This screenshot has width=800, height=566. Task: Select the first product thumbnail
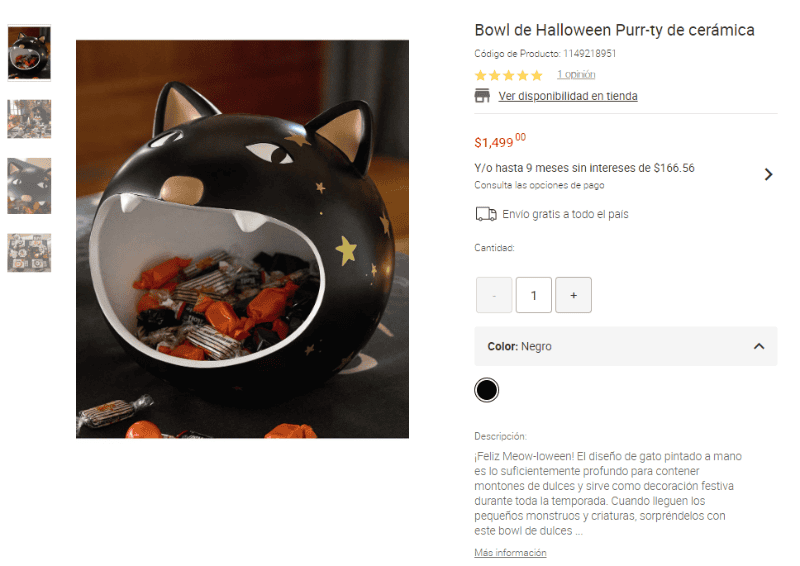[x=29, y=54]
